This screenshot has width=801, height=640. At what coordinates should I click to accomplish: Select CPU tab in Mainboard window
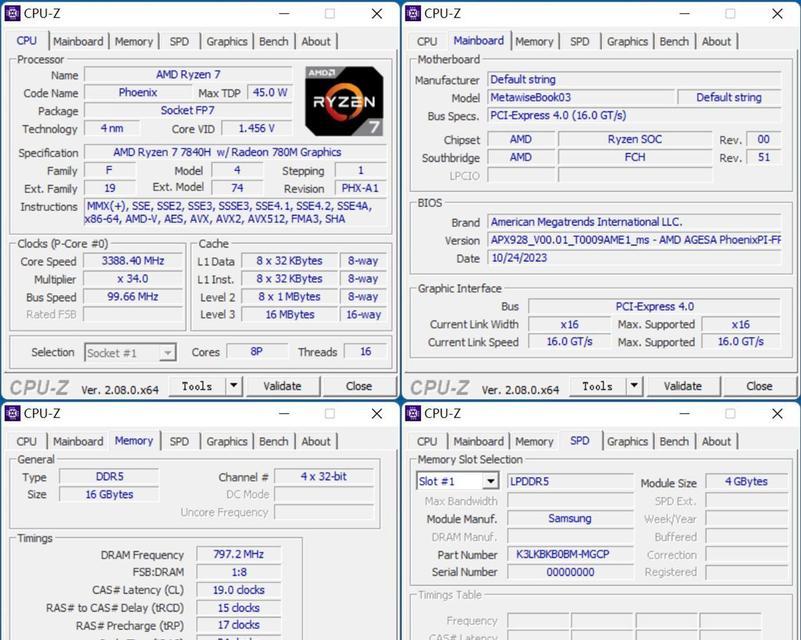427,41
